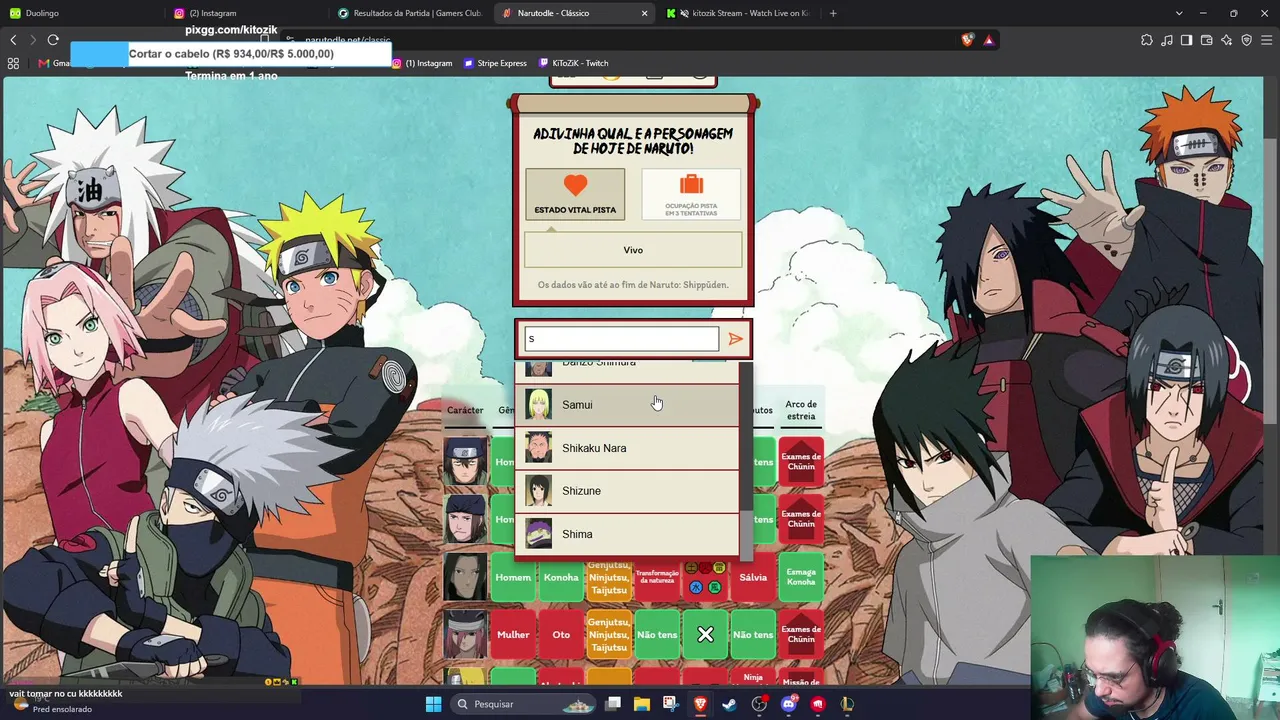Screen dimensions: 1280x720
Task: Click the green X tile in Mulher row
Action: point(705,634)
